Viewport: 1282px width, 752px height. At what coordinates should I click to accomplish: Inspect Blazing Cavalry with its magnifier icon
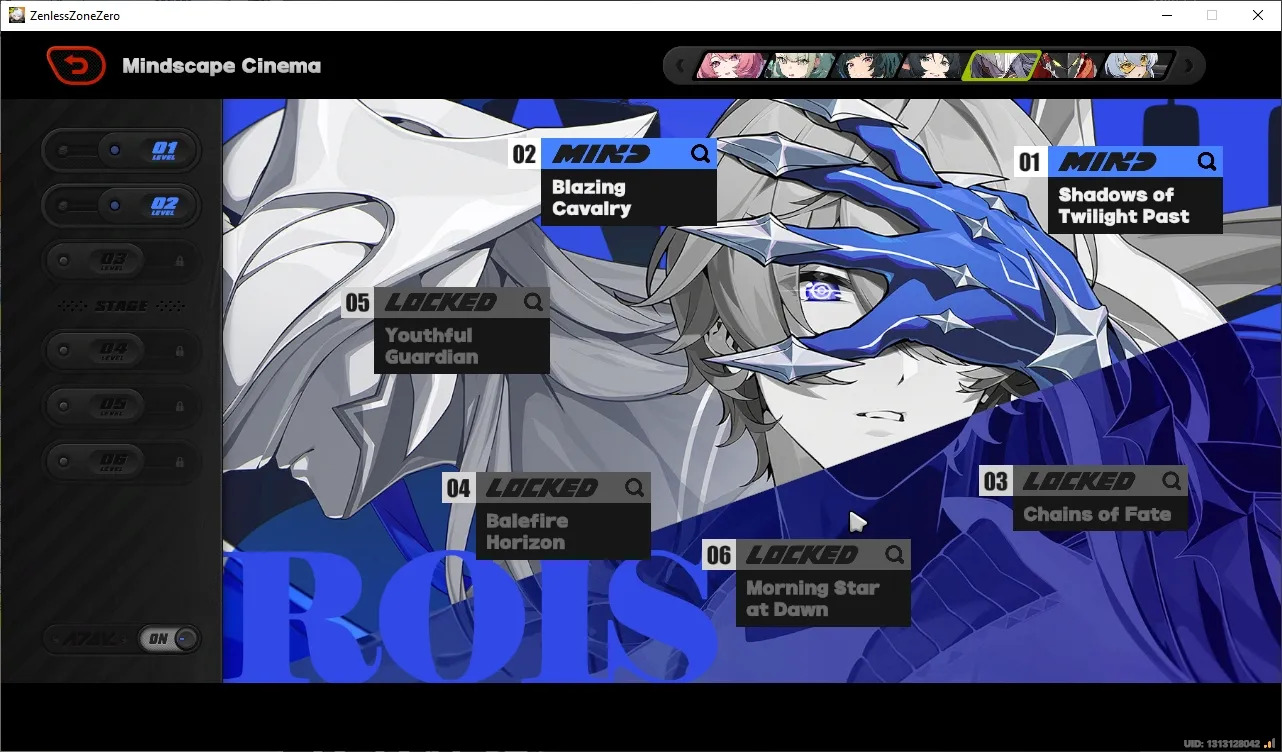coord(701,153)
